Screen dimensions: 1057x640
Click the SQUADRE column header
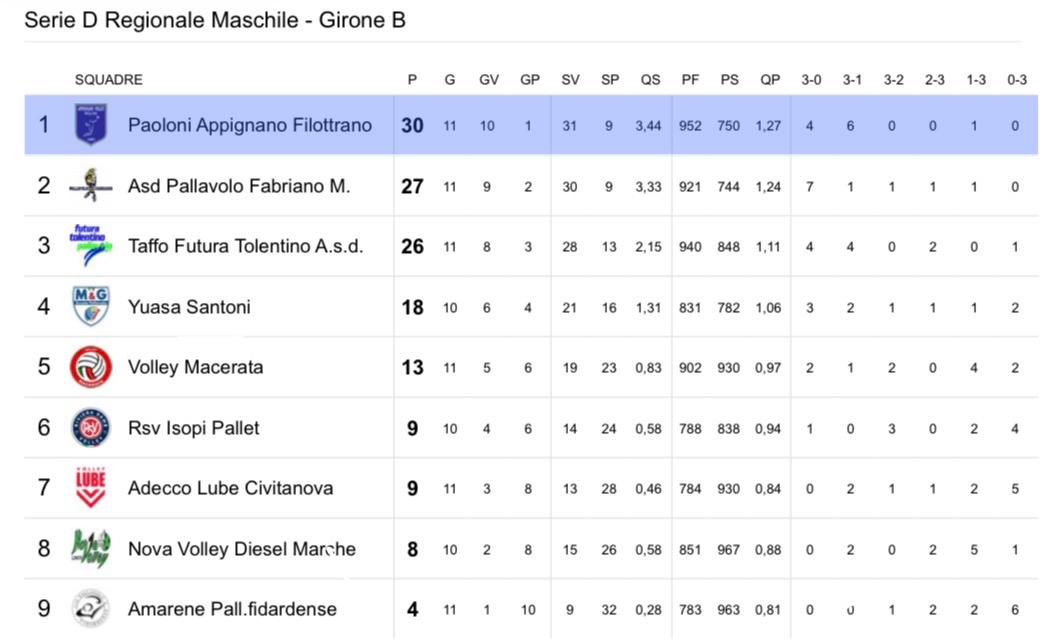pyautogui.click(x=108, y=80)
